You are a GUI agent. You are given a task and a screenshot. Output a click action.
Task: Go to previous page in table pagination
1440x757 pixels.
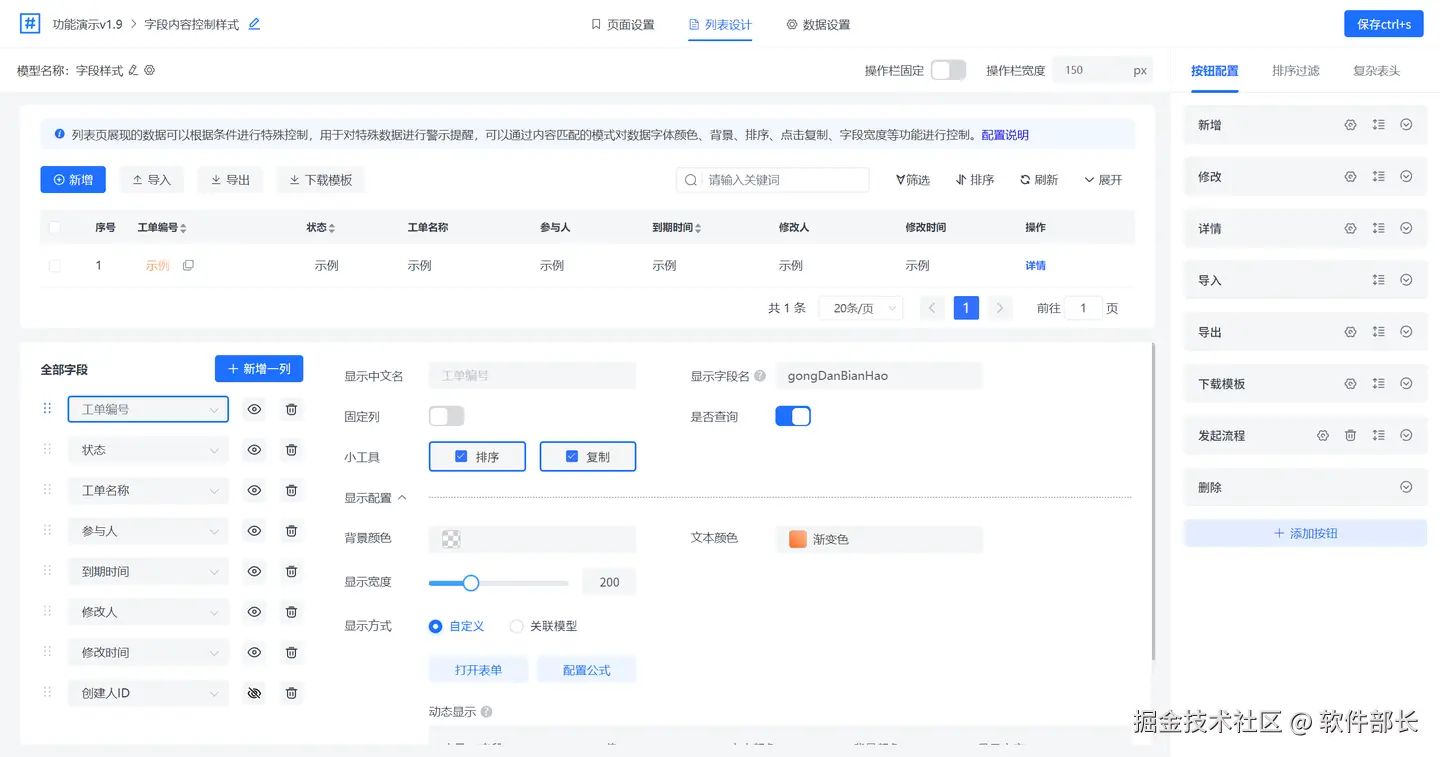[x=932, y=308]
